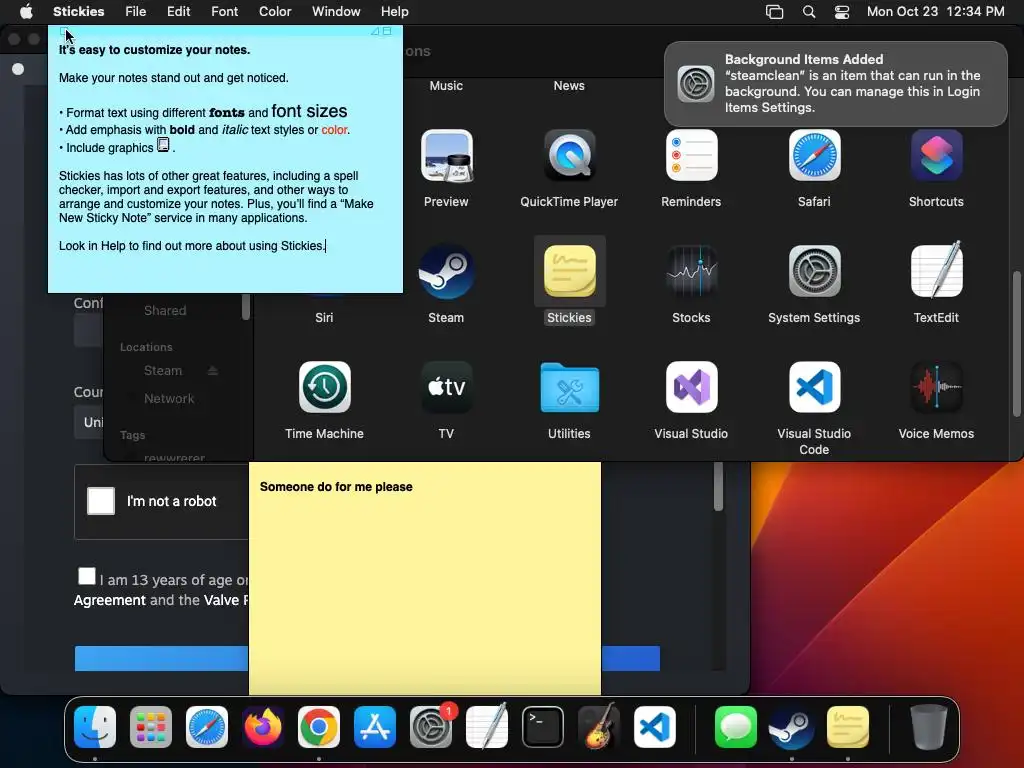
Task: Click Stage Manager icon in menu bar
Action: [774, 12]
